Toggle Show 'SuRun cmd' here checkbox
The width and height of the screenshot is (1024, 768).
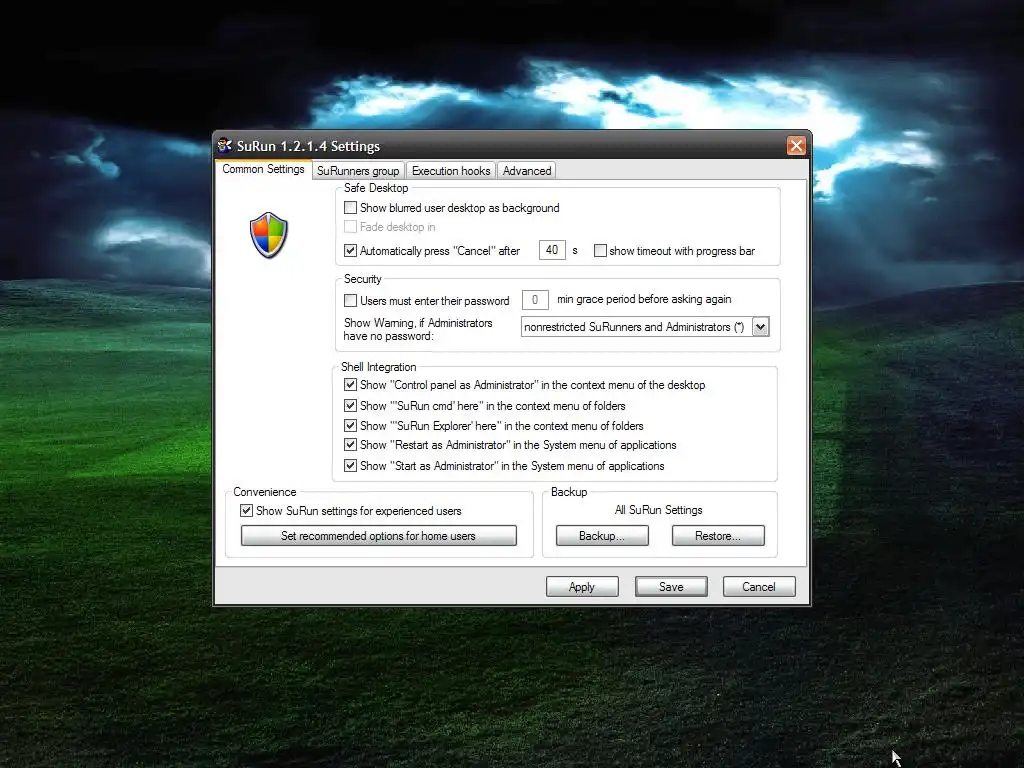(351, 406)
